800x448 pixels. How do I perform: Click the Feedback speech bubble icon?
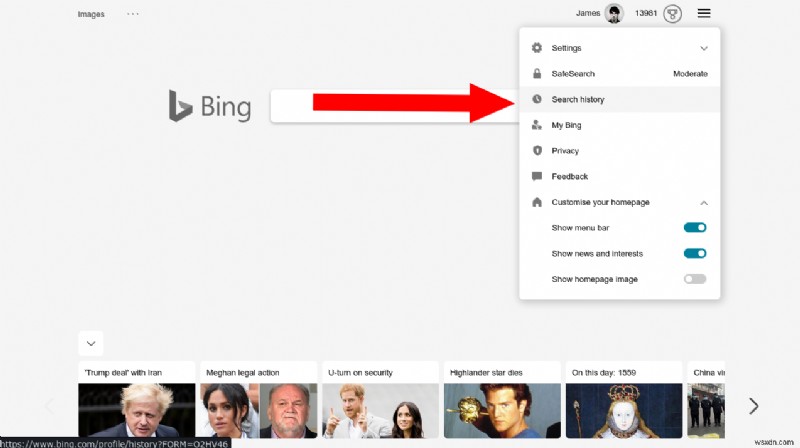[537, 176]
